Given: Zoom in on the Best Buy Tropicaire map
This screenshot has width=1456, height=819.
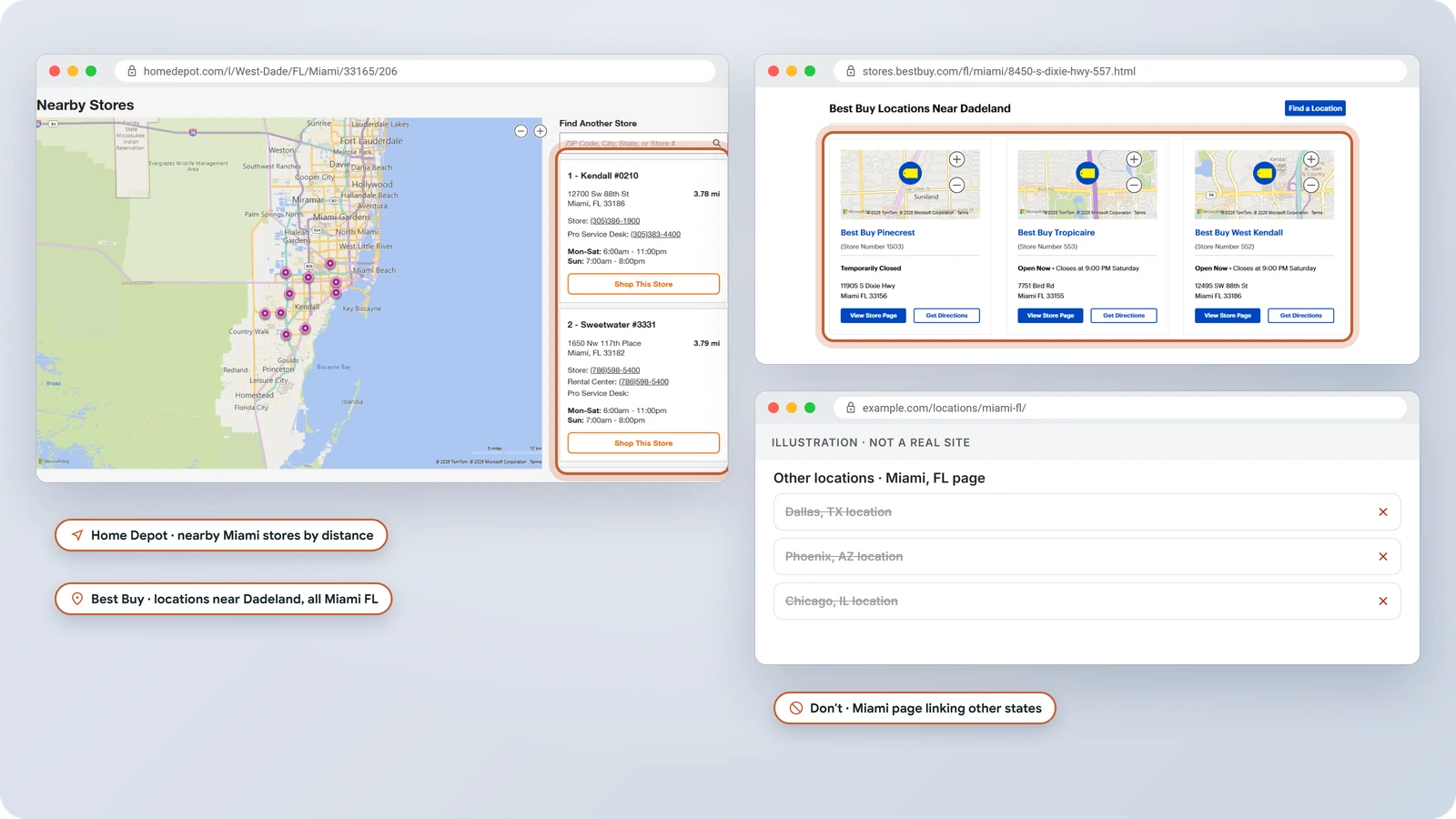Looking at the screenshot, I should pyautogui.click(x=1134, y=159).
